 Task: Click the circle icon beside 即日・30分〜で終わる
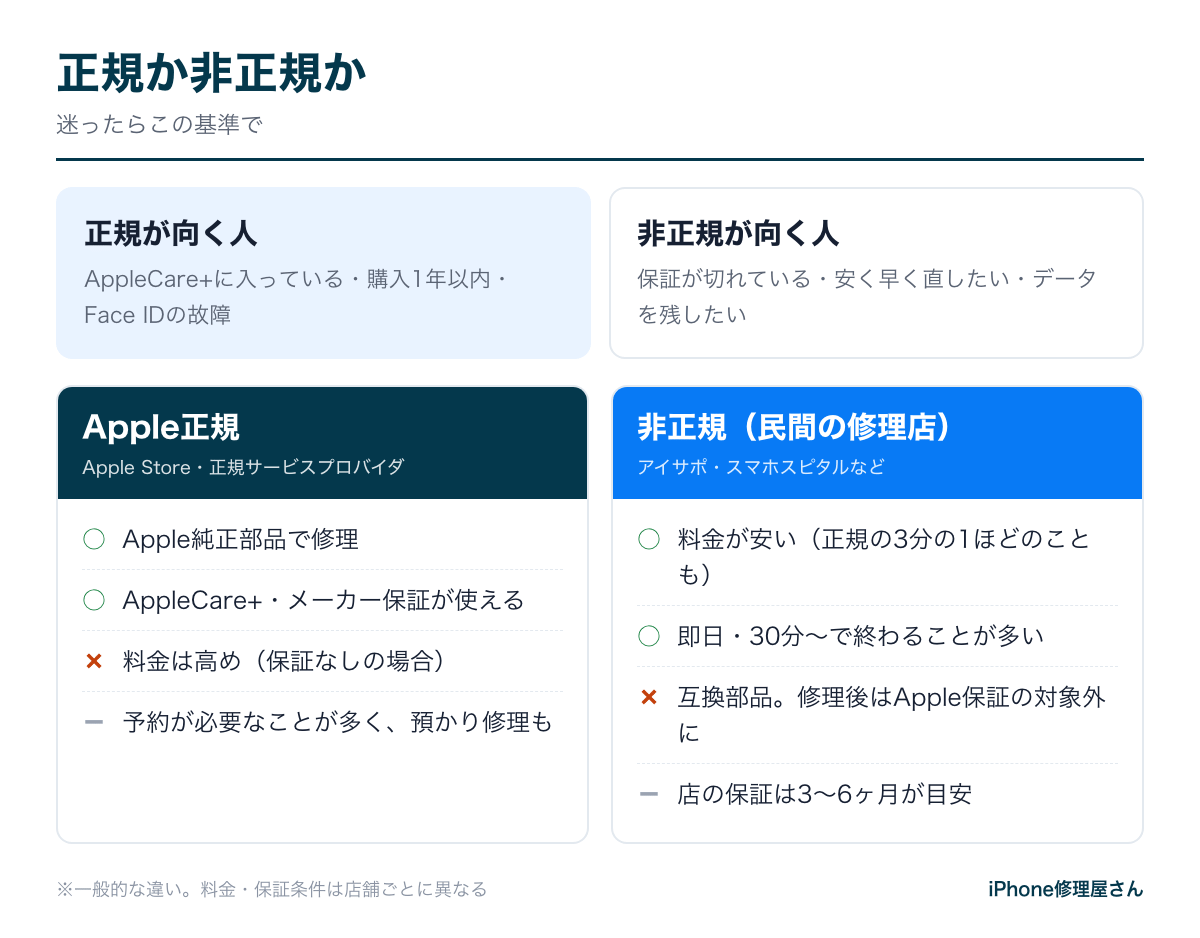[649, 636]
